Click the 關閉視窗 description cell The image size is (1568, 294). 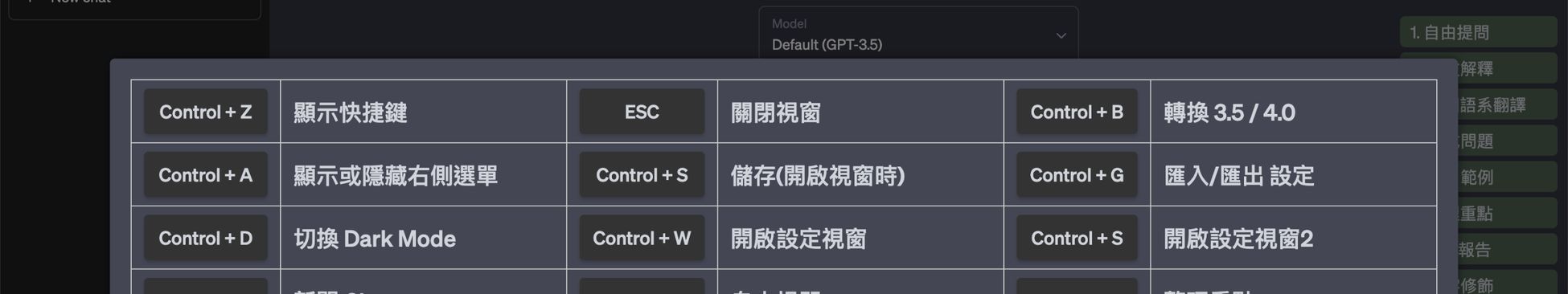860,112
